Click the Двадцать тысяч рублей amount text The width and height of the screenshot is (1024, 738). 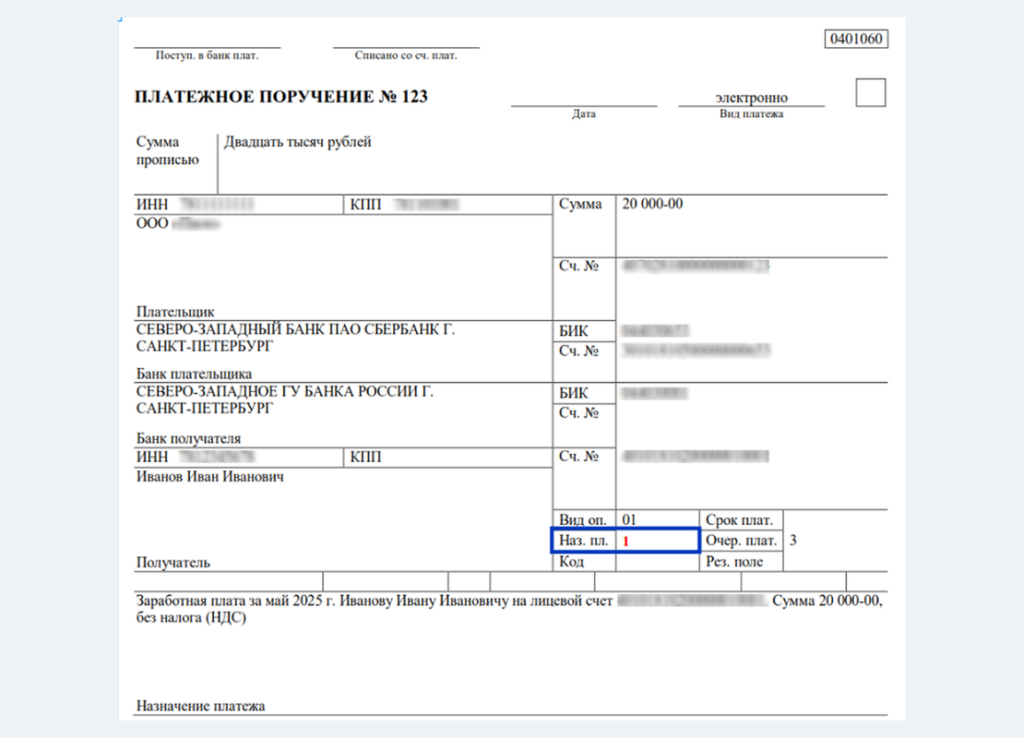point(298,142)
